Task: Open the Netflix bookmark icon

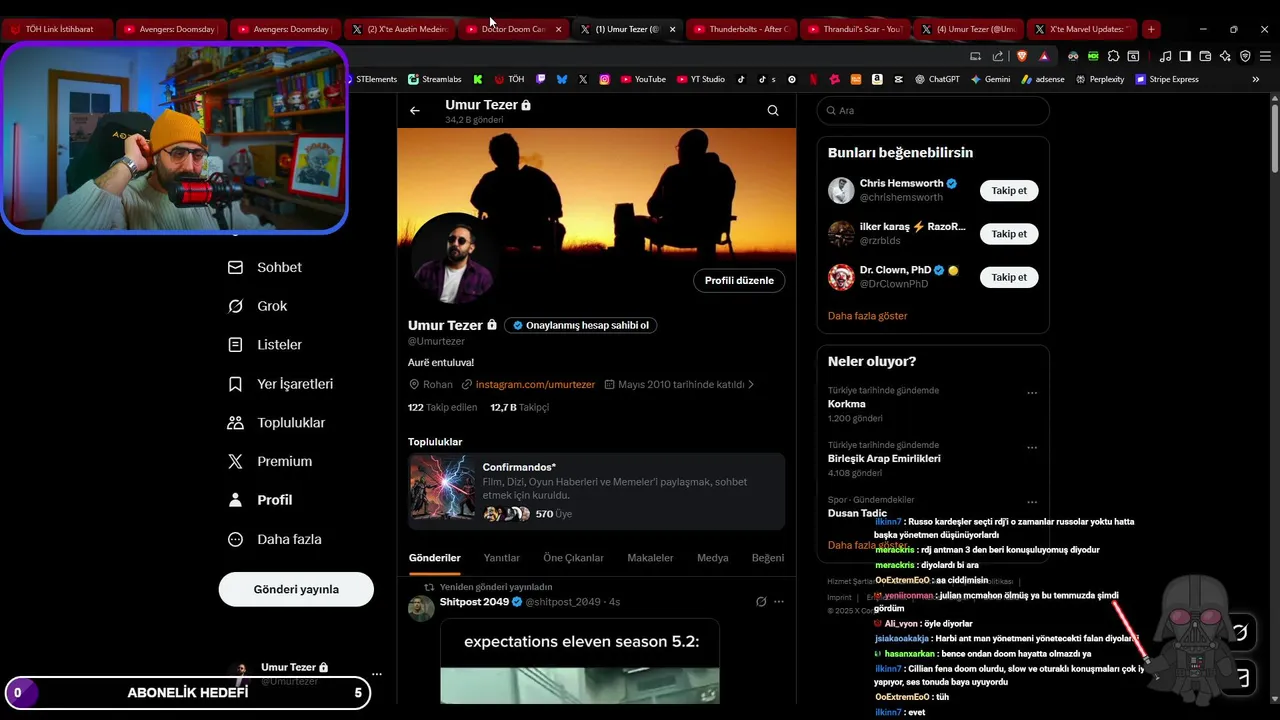Action: point(813,79)
